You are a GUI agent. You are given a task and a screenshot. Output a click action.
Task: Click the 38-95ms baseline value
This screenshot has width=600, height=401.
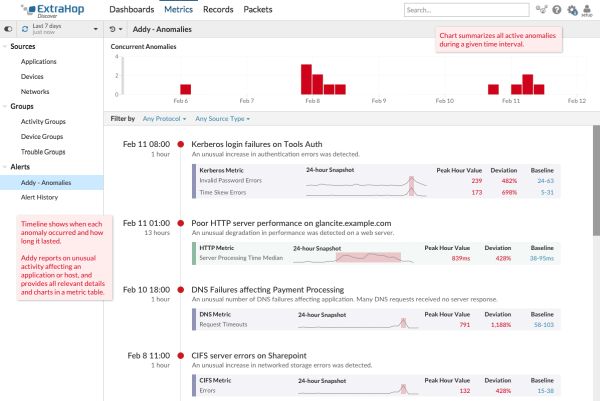[x=541, y=258]
